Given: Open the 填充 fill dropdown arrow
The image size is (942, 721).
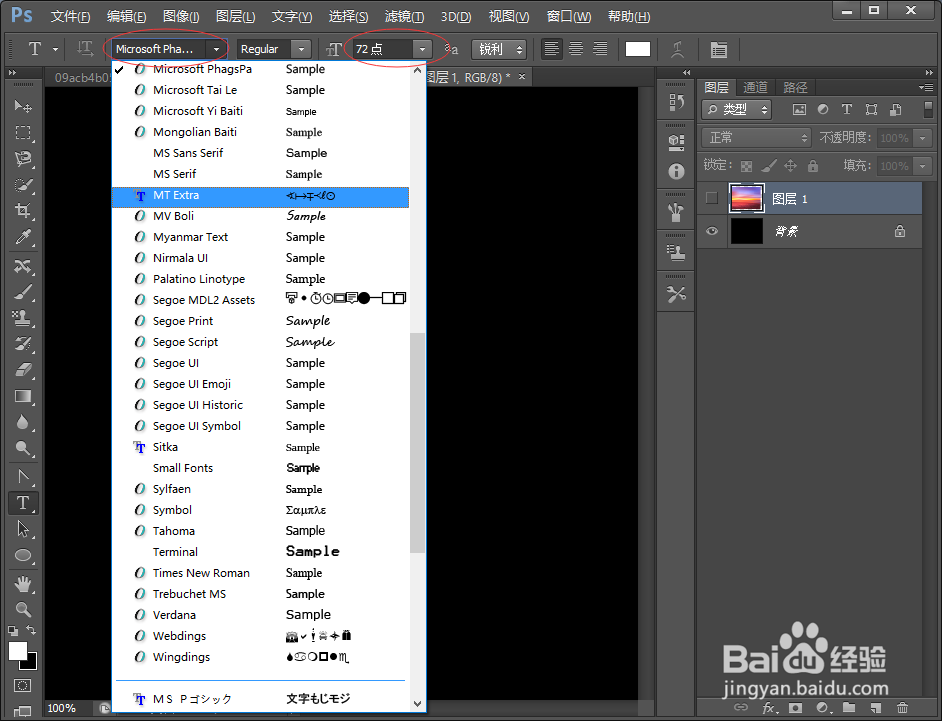Looking at the screenshot, I should (923, 166).
